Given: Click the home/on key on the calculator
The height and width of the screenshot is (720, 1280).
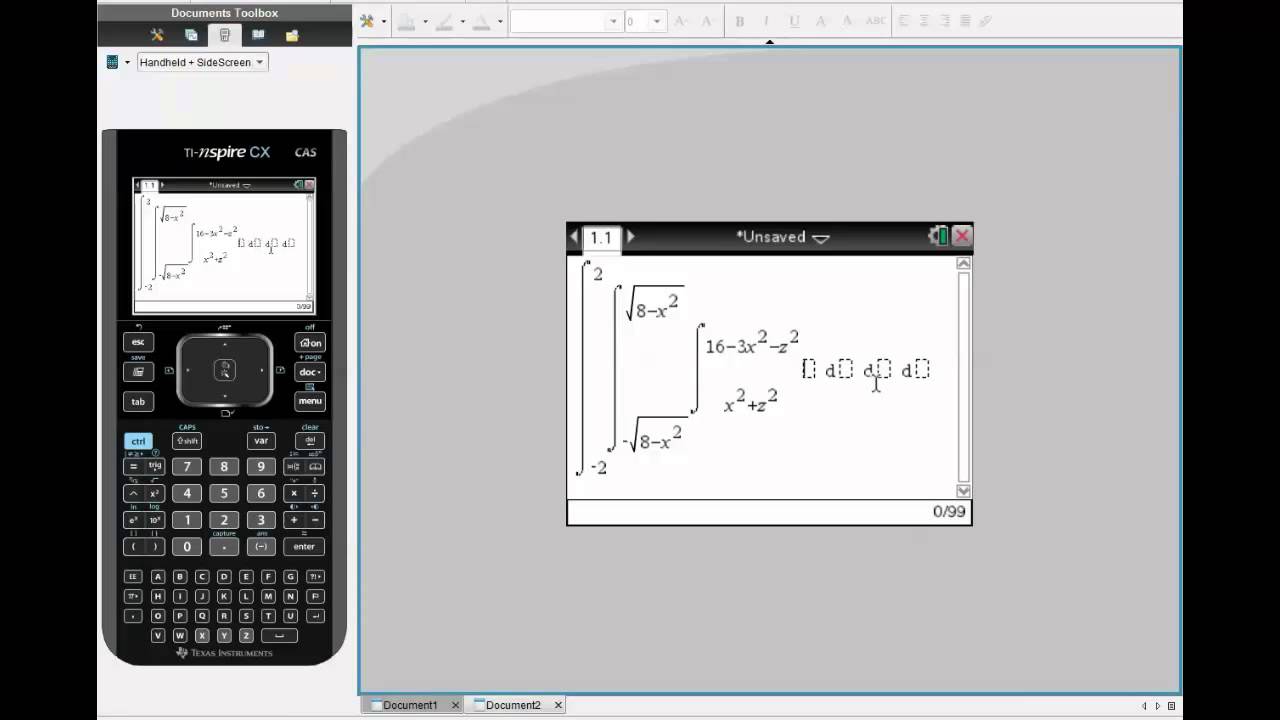Looking at the screenshot, I should [310, 343].
